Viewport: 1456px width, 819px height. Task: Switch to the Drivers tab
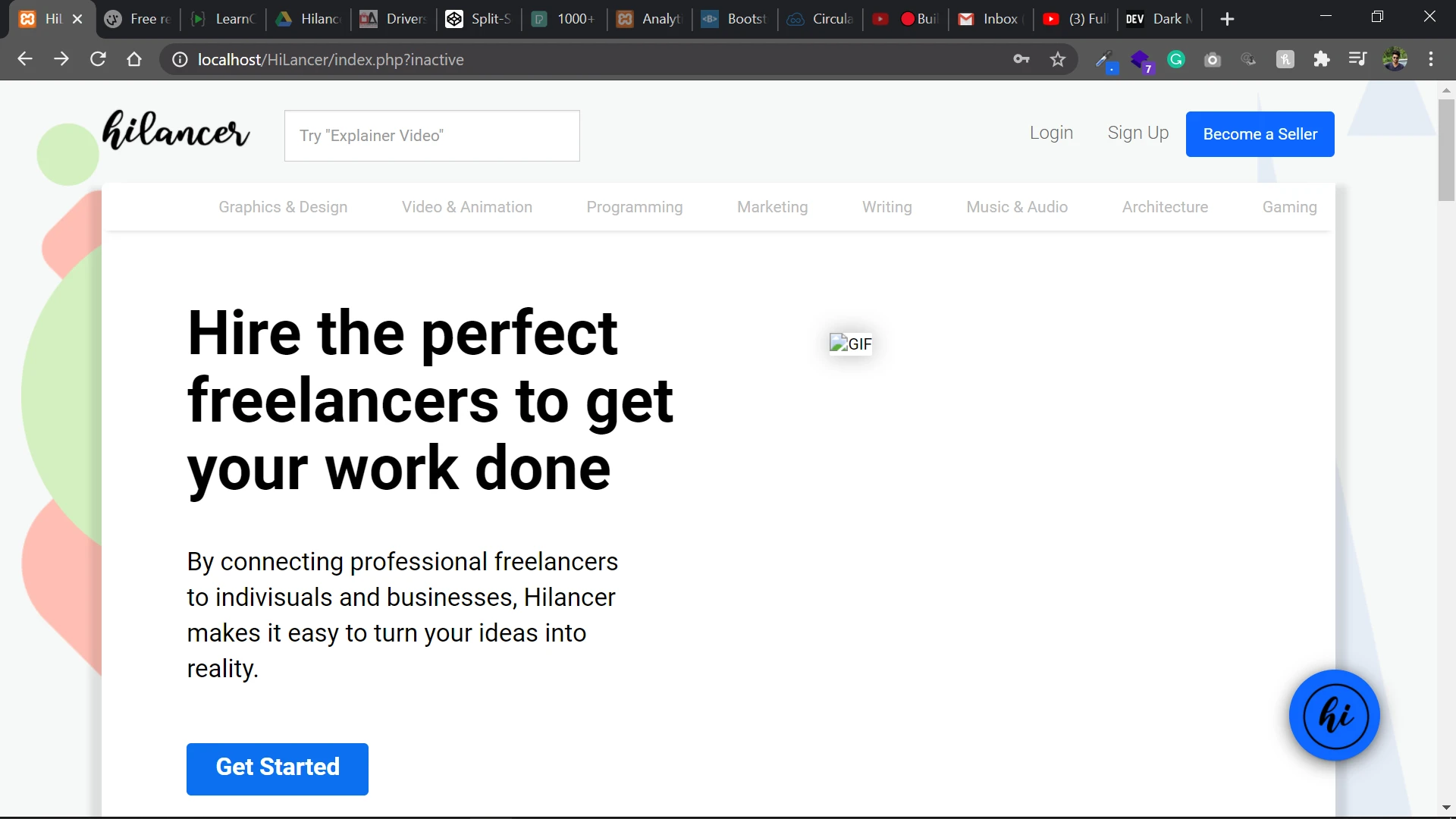point(394,19)
